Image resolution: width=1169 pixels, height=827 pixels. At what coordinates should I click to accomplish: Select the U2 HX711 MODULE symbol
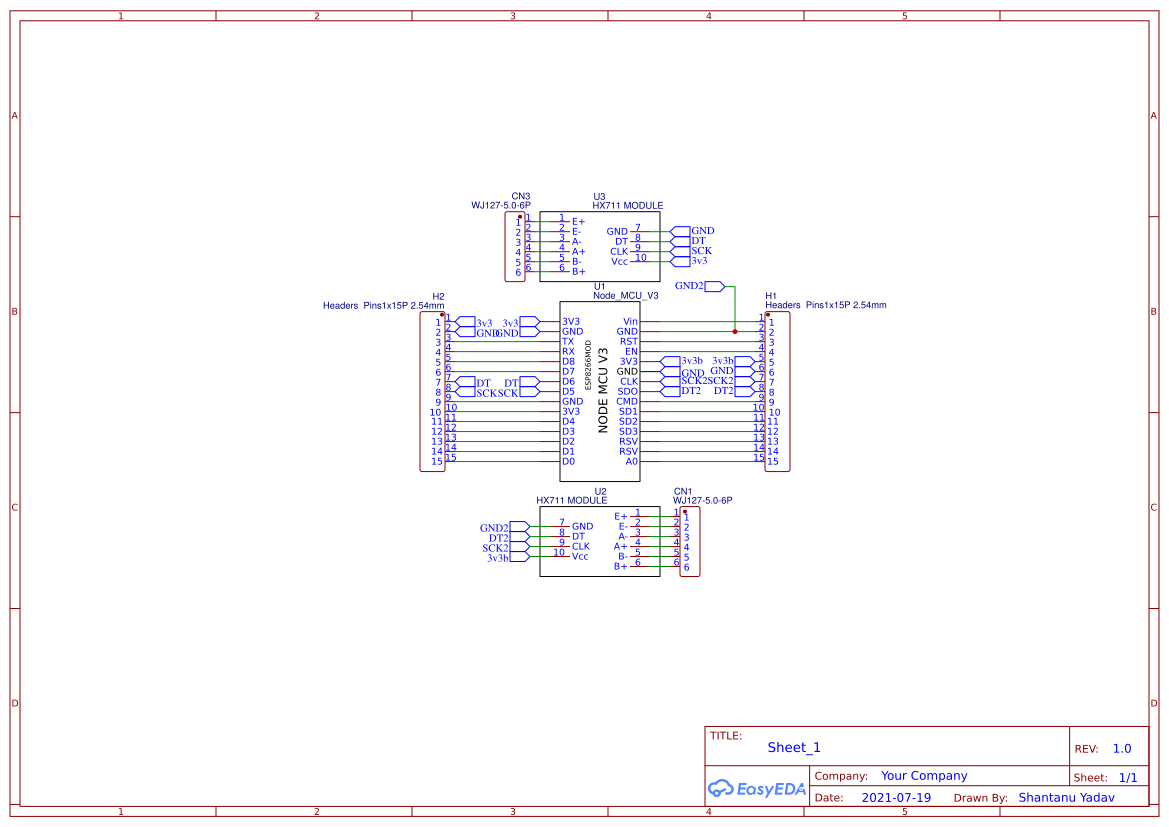600,540
